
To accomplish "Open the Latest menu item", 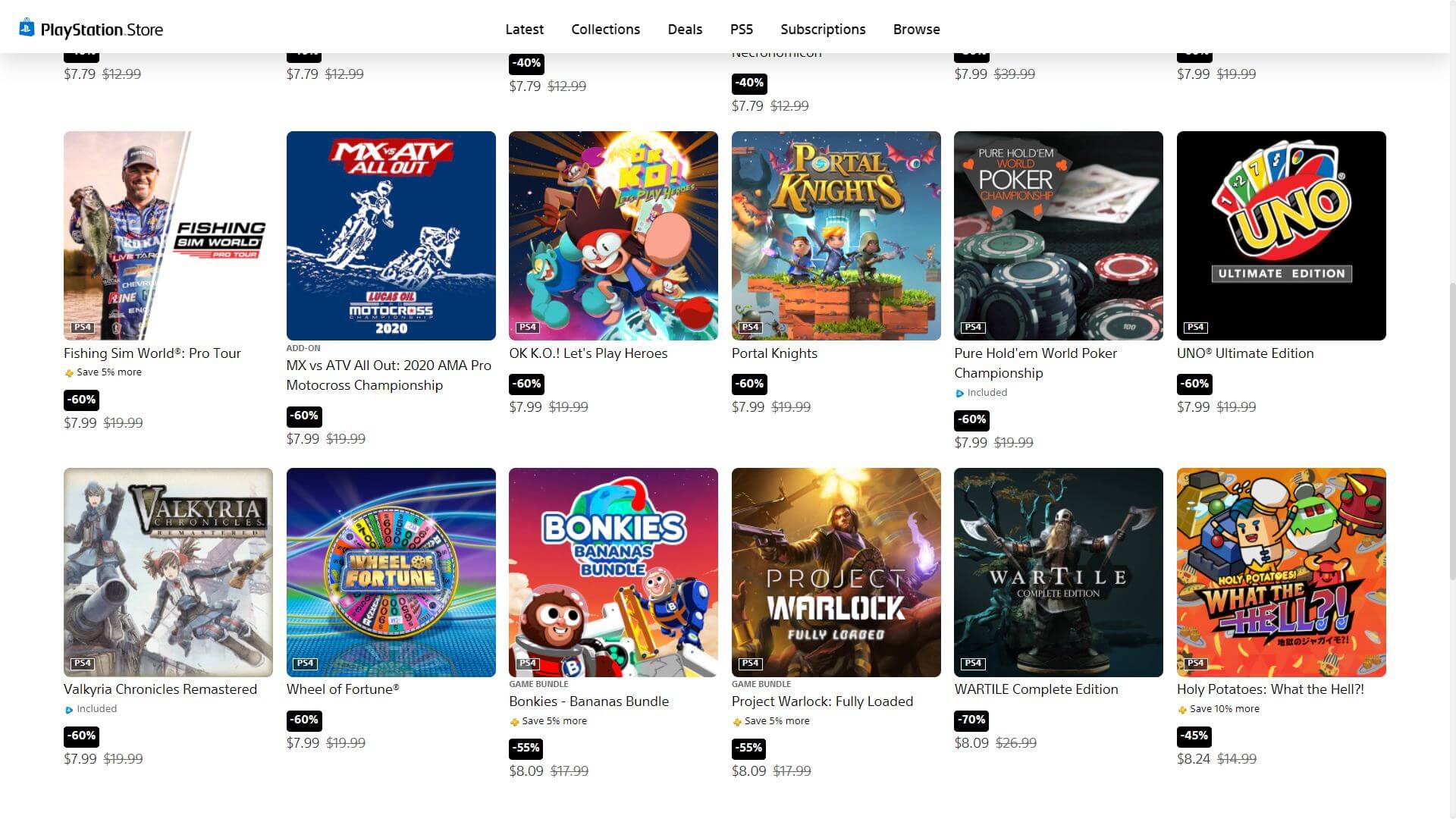I will (x=524, y=29).
